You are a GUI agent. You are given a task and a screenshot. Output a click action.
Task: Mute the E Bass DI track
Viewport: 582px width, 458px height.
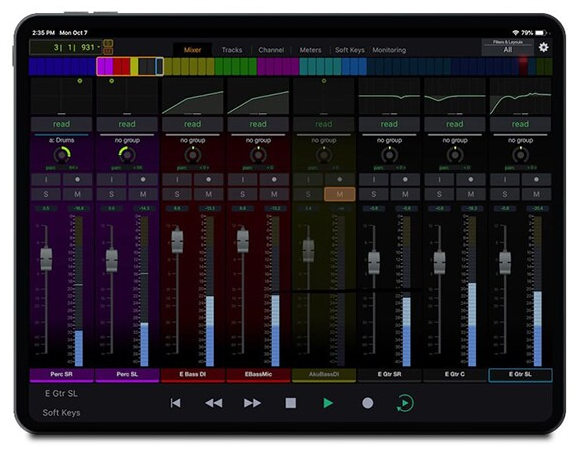pyautogui.click(x=209, y=194)
